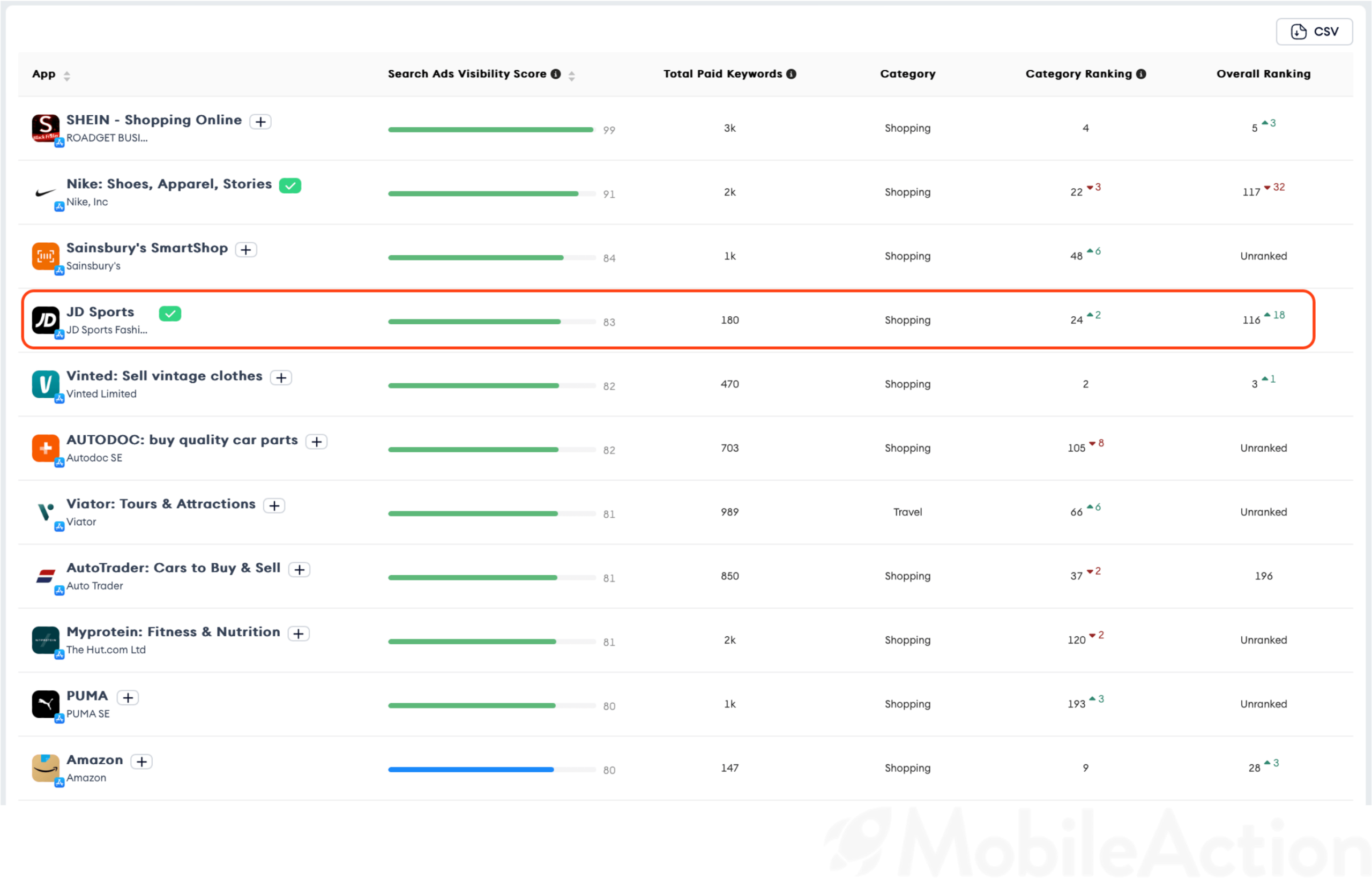The height and width of the screenshot is (879, 1372).
Task: Open Amazon app name link
Action: [95, 759]
